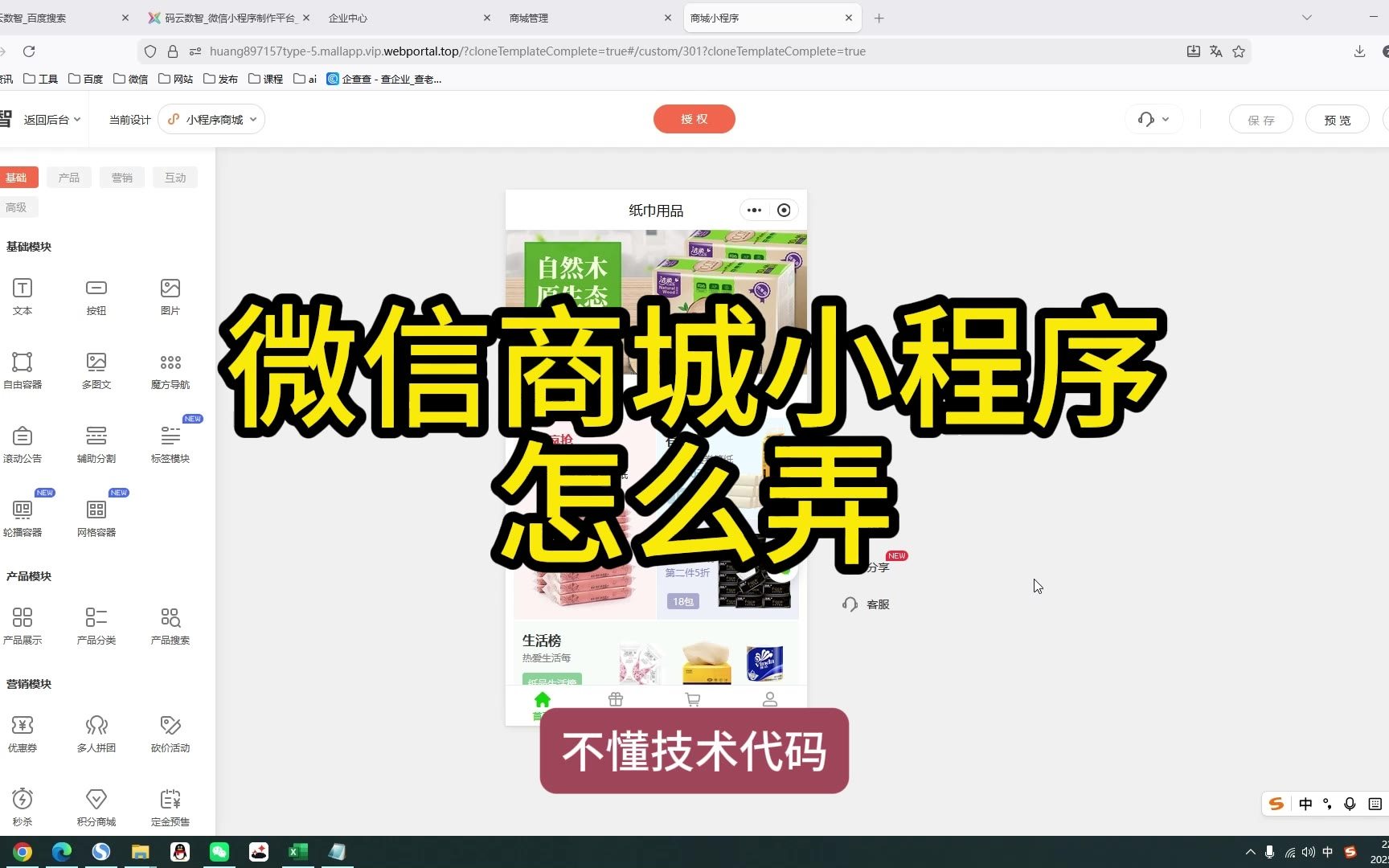Toggle the Sogou IME Chinese/English mode
The width and height of the screenshot is (1389, 868).
point(1305,804)
